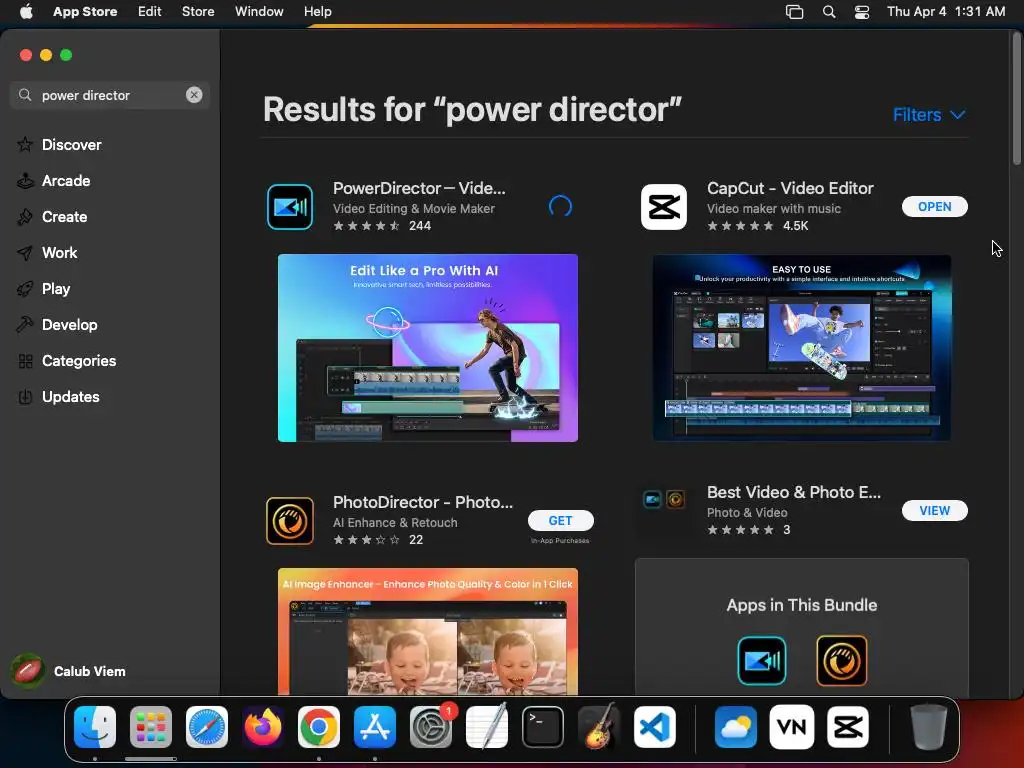This screenshot has height=768, width=1024.
Task: Open the CapCut app icon
Action: coord(664,207)
